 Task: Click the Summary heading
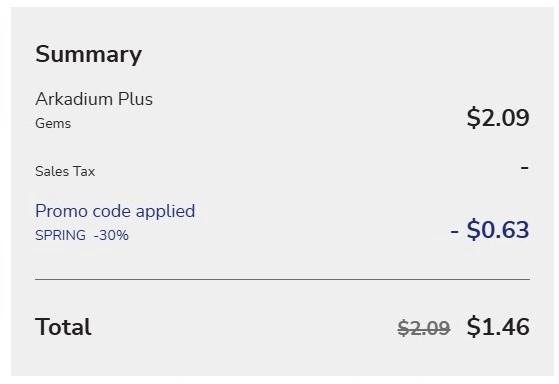[88, 55]
